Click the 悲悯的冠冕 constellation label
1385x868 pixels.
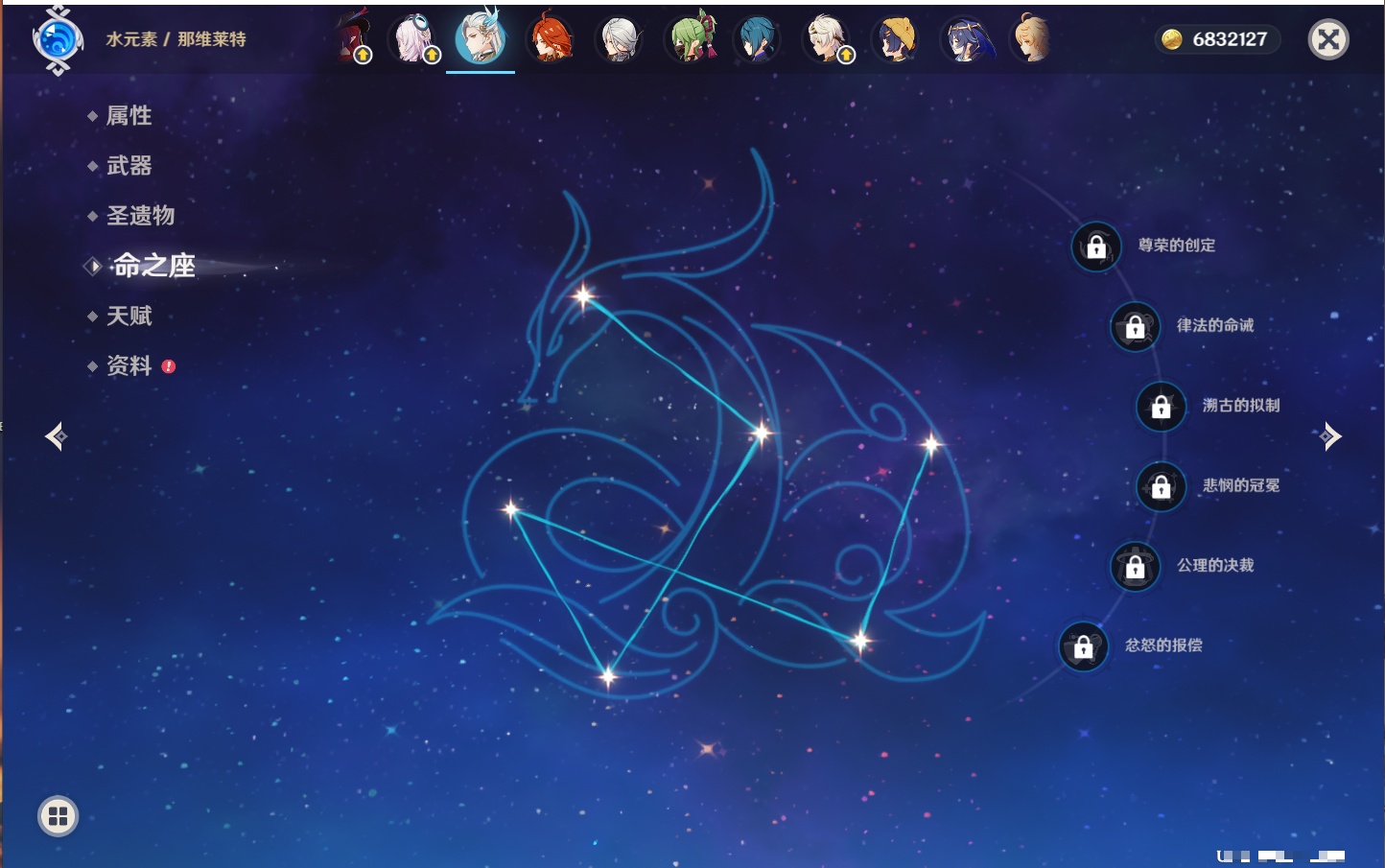coord(1241,485)
